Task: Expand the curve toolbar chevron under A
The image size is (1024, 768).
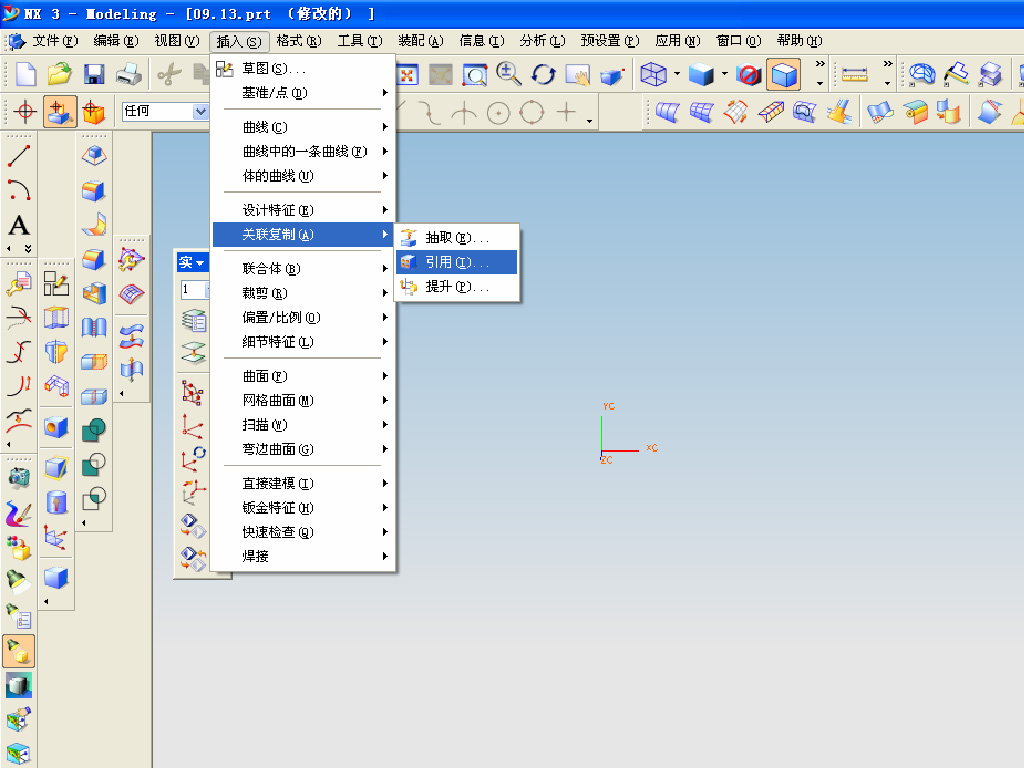Action: click(x=27, y=249)
